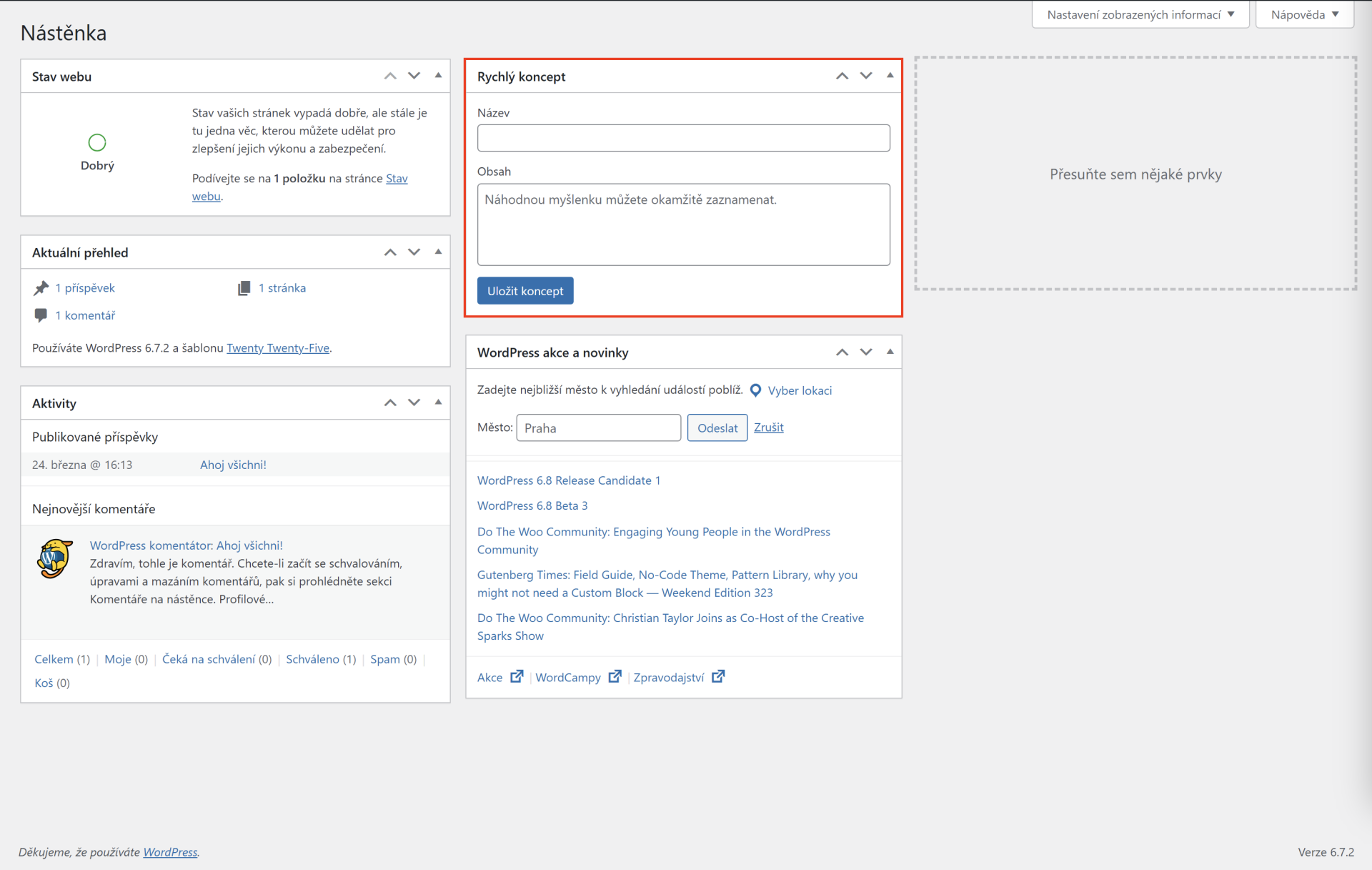Collapse WordPress akce a novinky panel

(890, 352)
